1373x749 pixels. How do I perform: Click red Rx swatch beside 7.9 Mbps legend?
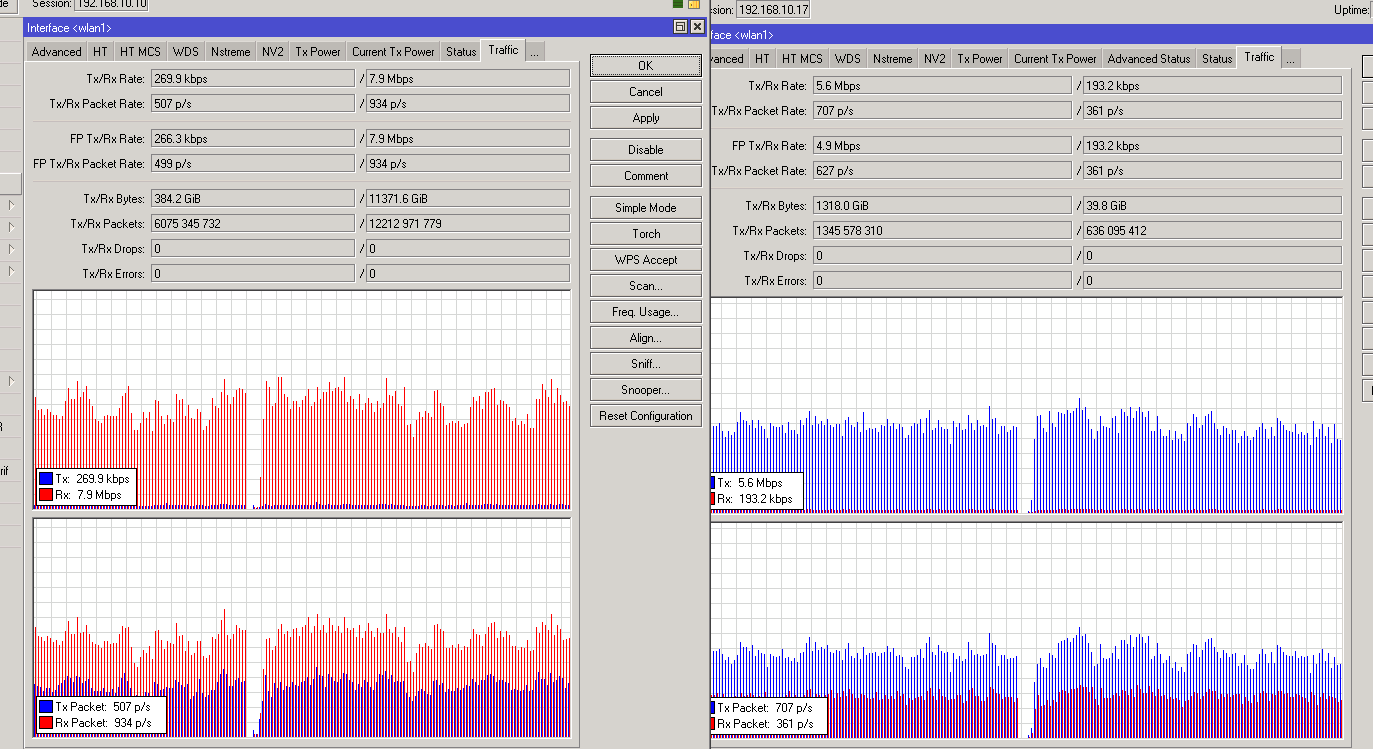click(46, 494)
